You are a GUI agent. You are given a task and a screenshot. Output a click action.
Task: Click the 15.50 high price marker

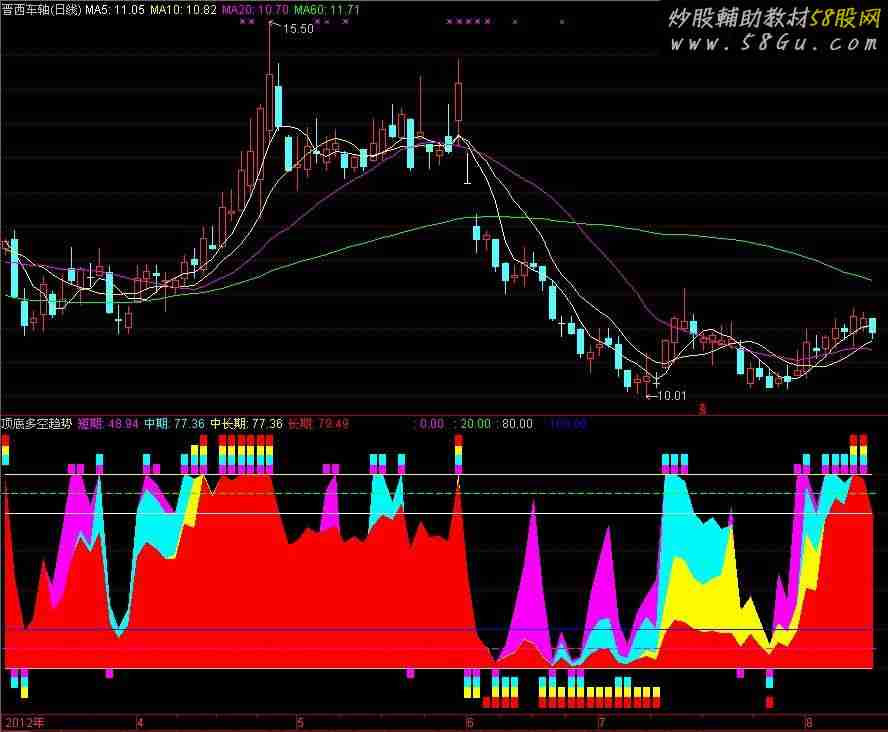[x=298, y=29]
